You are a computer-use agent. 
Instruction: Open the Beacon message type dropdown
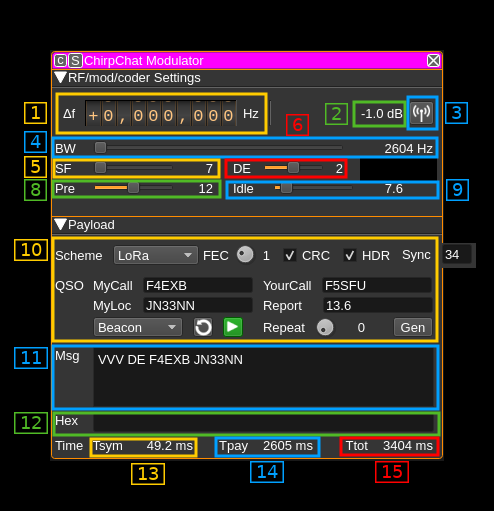[138, 327]
